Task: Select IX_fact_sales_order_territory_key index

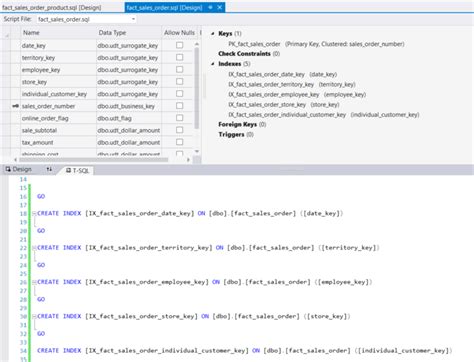Action: (x=292, y=84)
